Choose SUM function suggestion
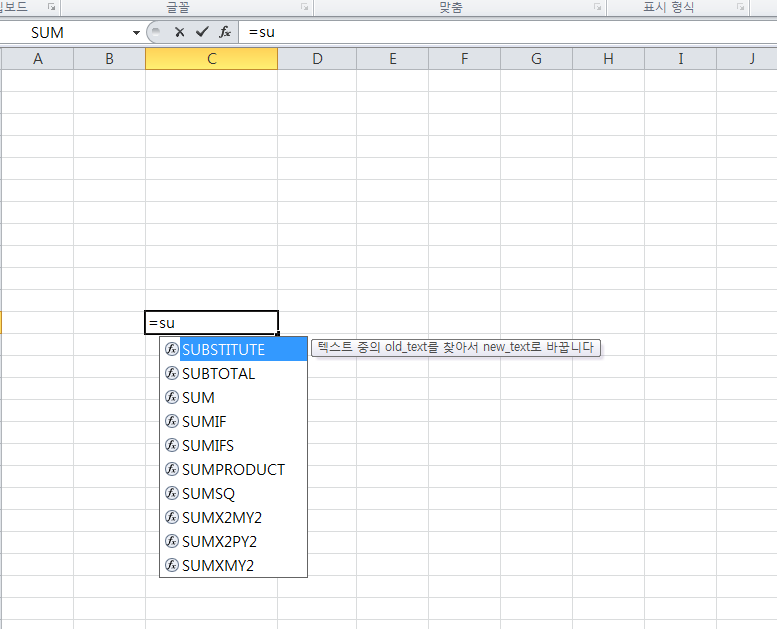The height and width of the screenshot is (629, 777). [x=233, y=398]
